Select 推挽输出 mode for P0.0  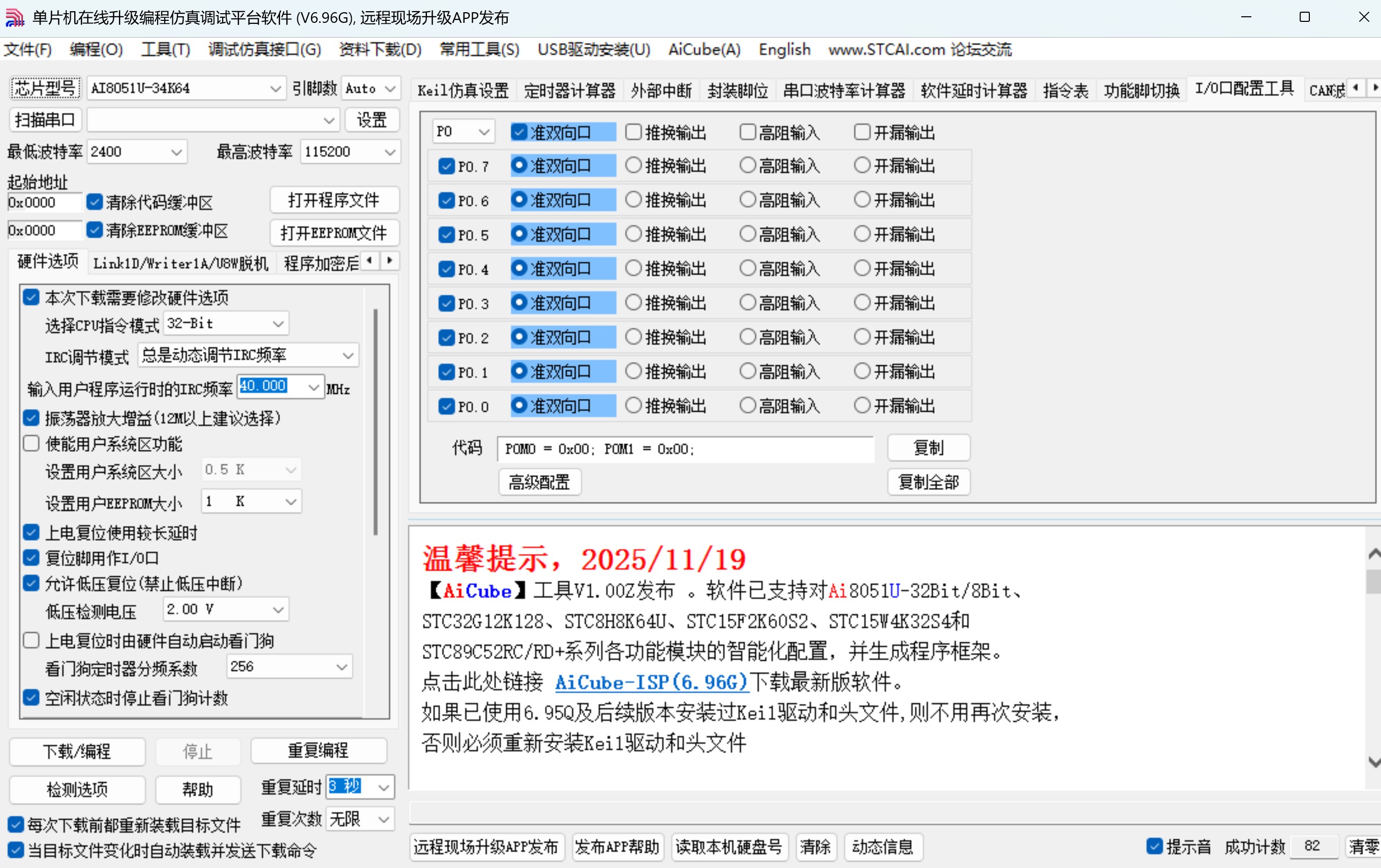click(633, 406)
